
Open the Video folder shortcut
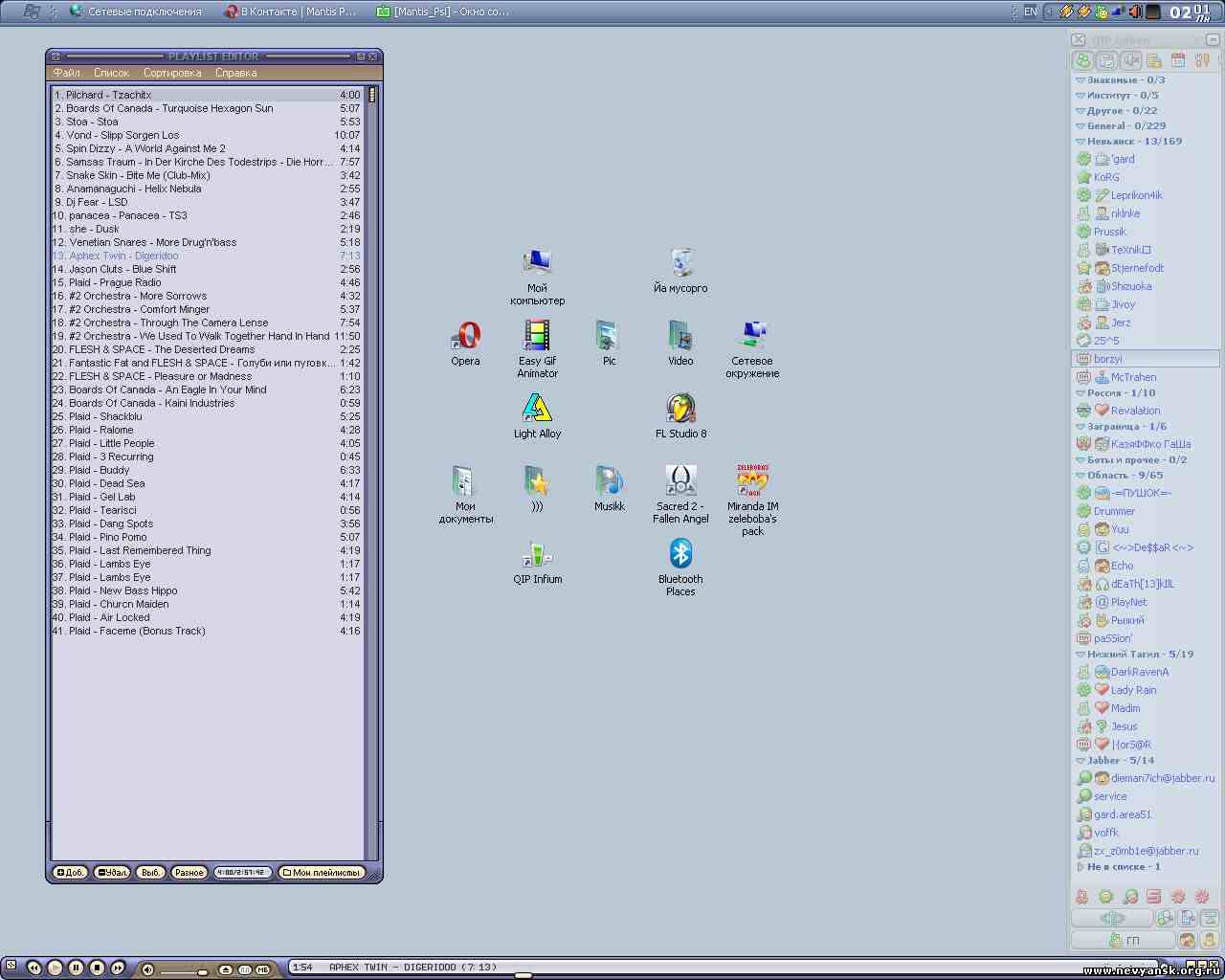tap(680, 343)
